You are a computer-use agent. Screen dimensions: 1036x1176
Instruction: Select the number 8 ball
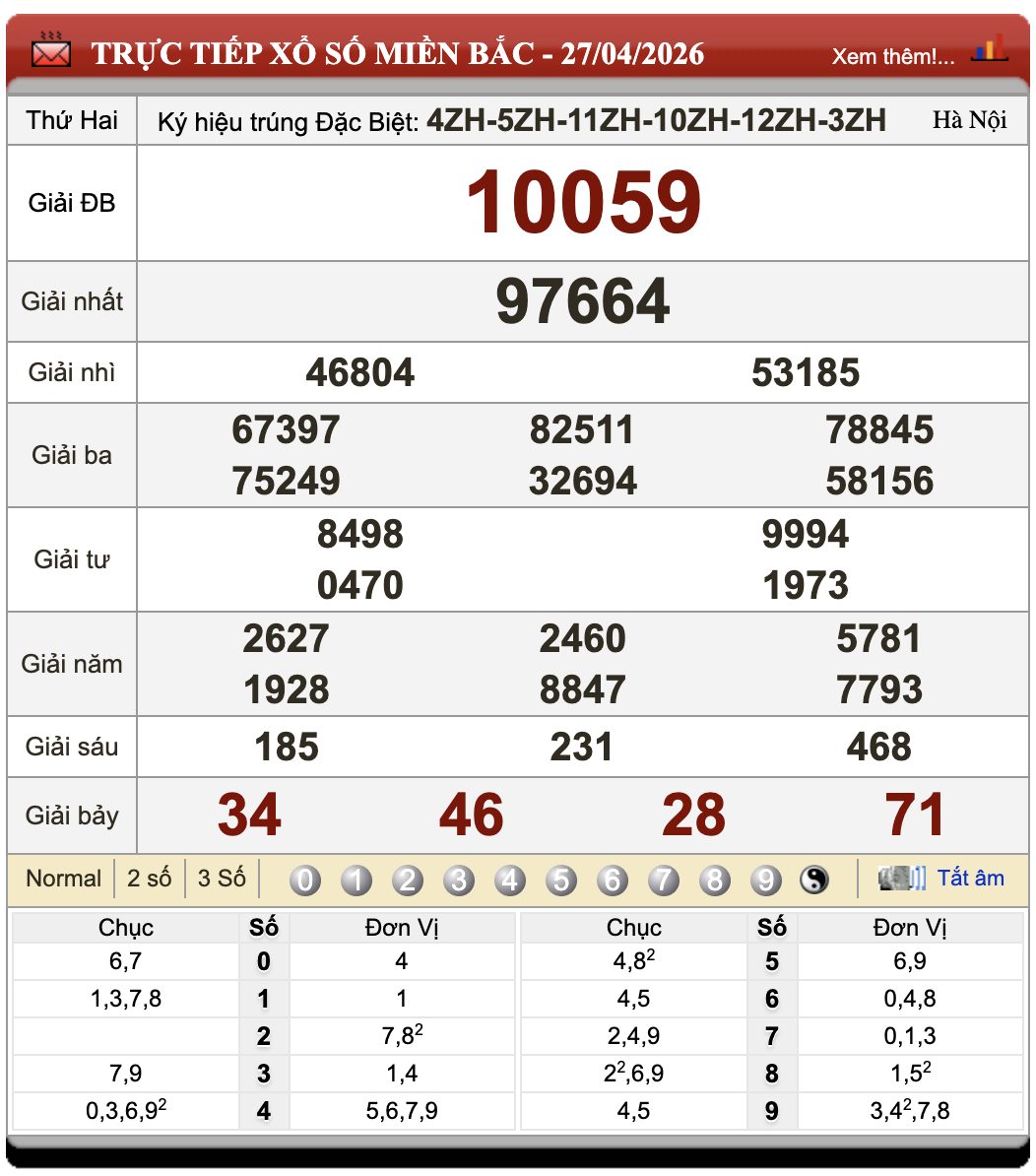coord(715,880)
